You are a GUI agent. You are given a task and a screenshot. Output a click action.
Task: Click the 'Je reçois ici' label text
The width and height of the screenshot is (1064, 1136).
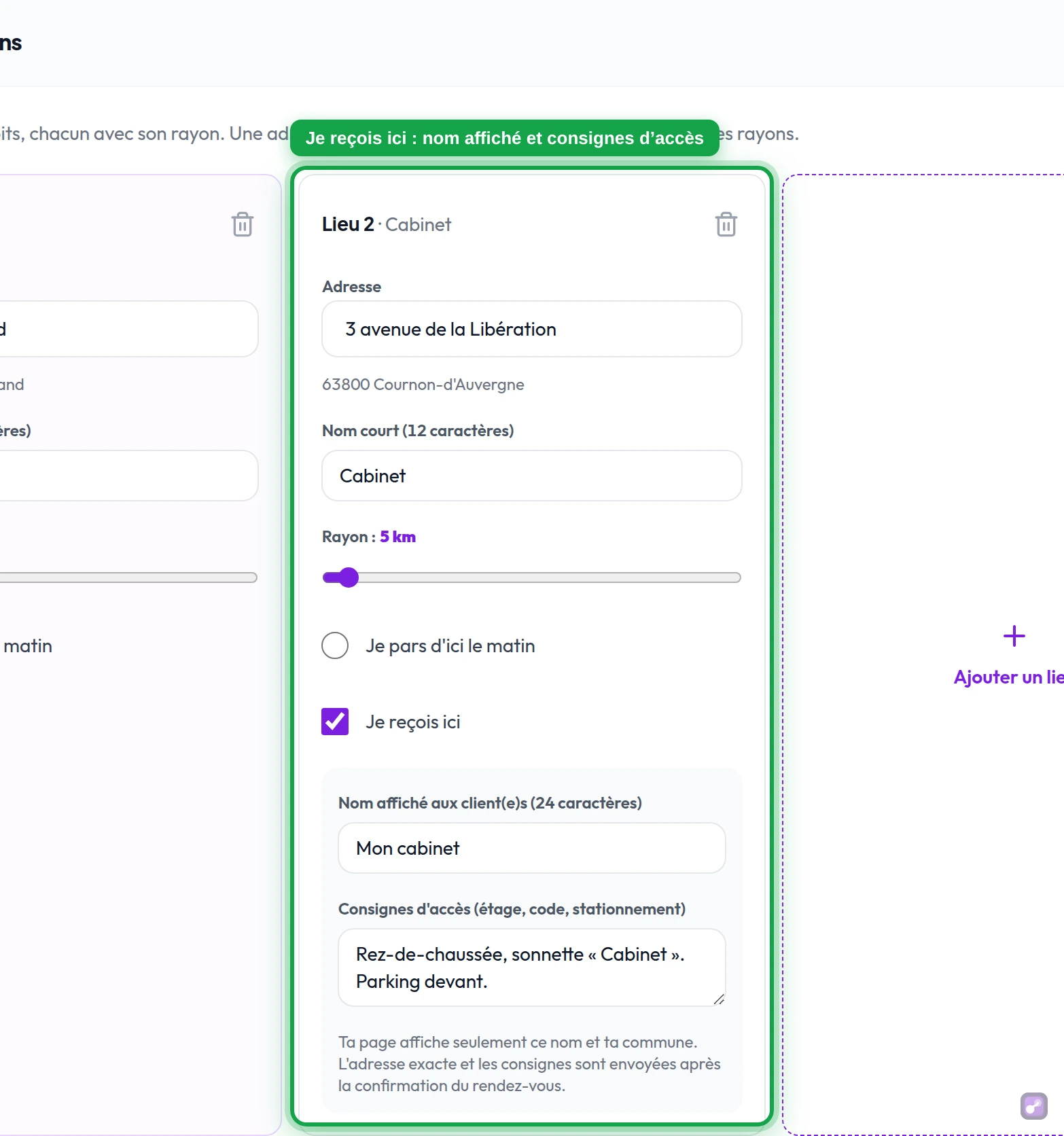(413, 722)
